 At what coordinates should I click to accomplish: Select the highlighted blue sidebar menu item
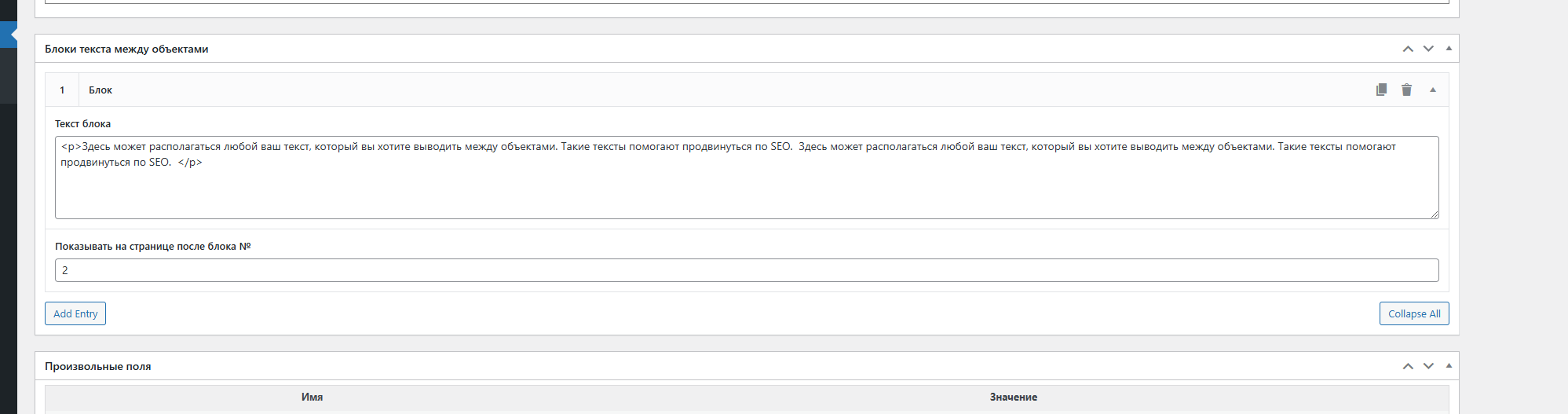tap(8, 35)
